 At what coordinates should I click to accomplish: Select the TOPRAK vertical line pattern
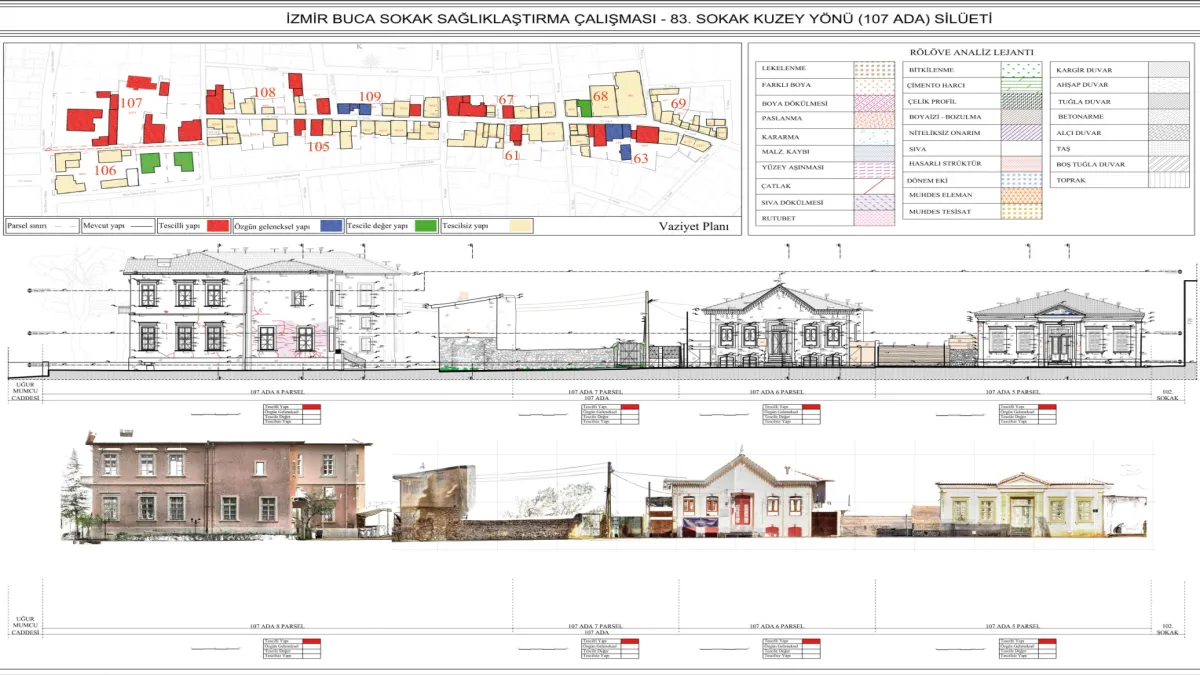(1167, 180)
